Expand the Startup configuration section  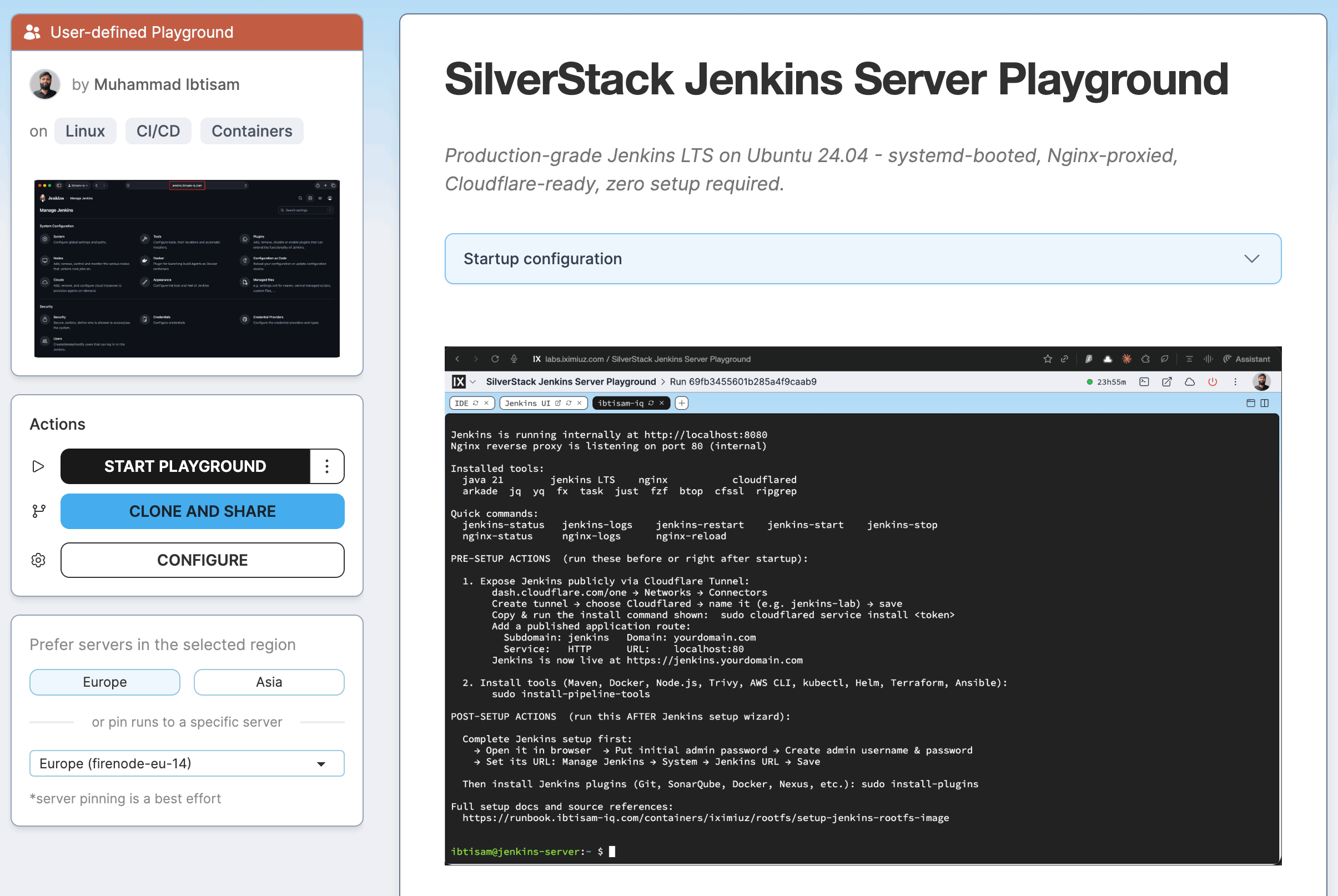pos(863,259)
